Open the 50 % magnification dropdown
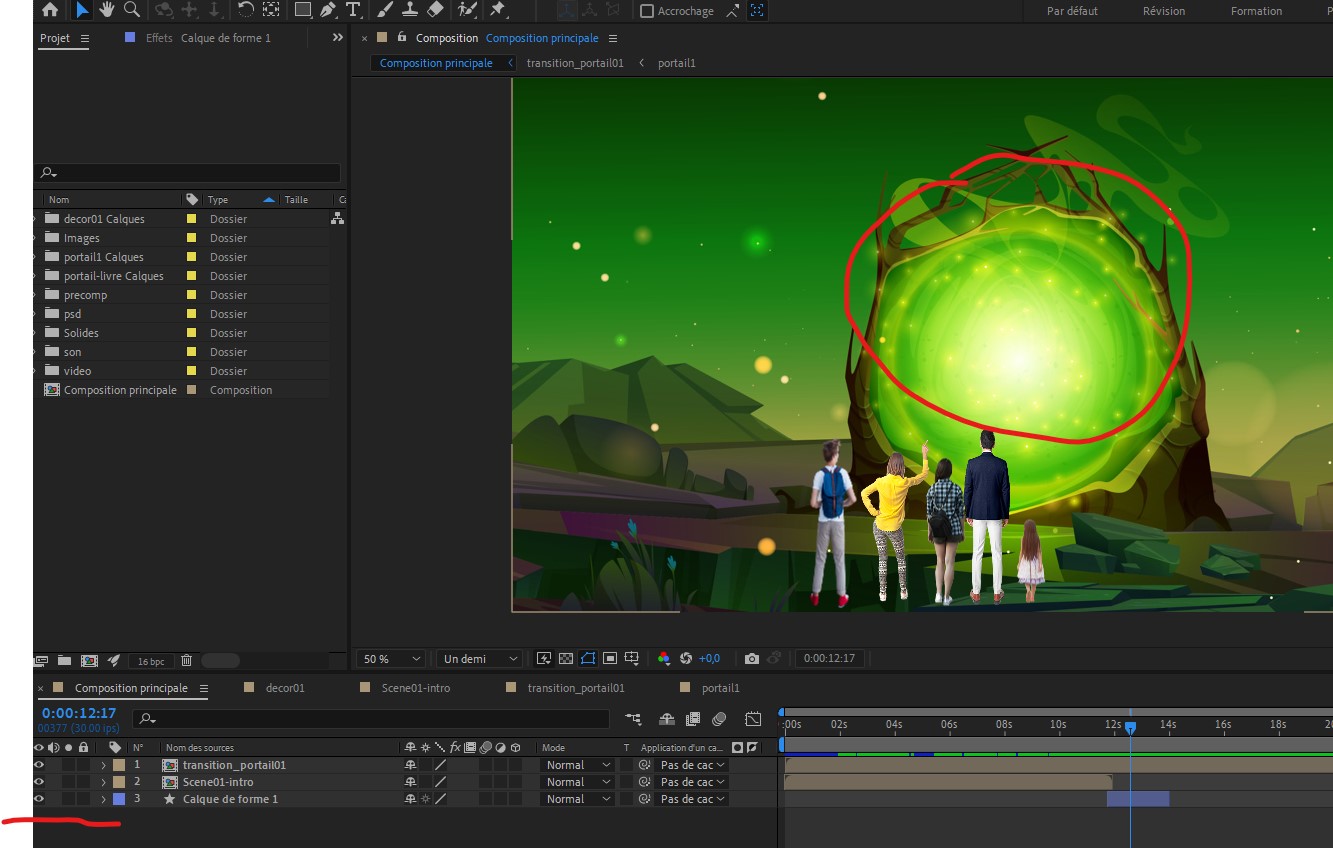The width and height of the screenshot is (1333, 848). 390,659
